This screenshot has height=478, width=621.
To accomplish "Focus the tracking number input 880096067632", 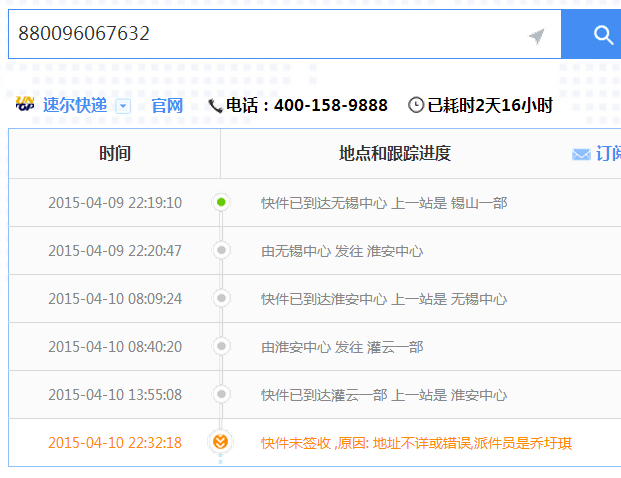I will coord(285,34).
